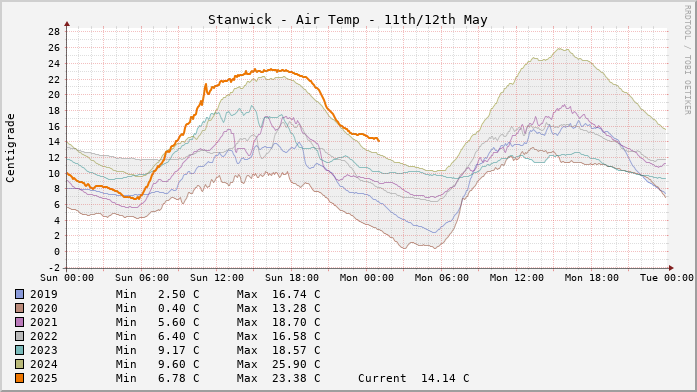The width and height of the screenshot is (697, 392).
Task: Click the 2023 legend year label
Action: coord(44,350)
